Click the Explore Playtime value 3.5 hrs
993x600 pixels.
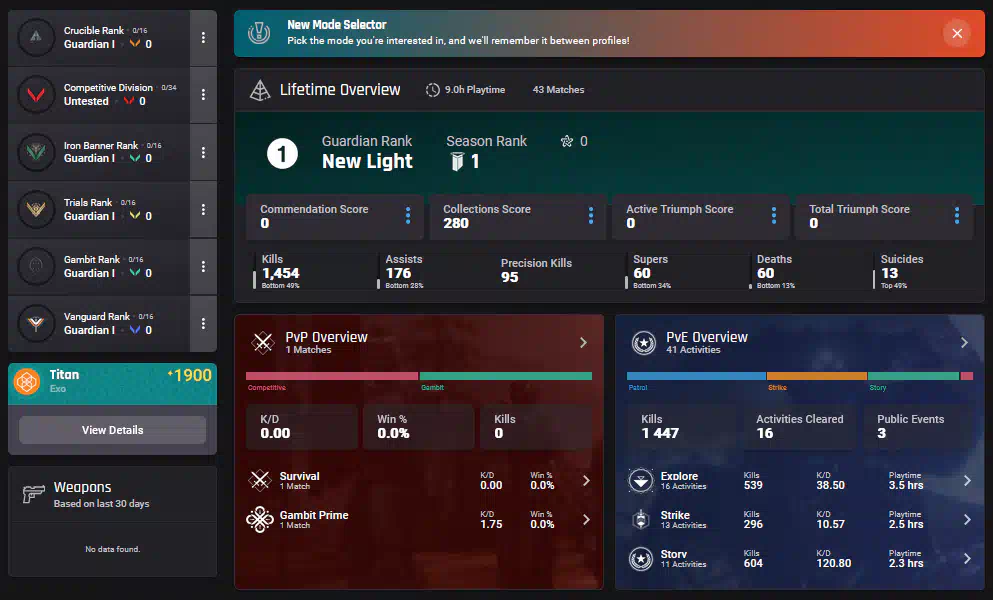click(906, 485)
